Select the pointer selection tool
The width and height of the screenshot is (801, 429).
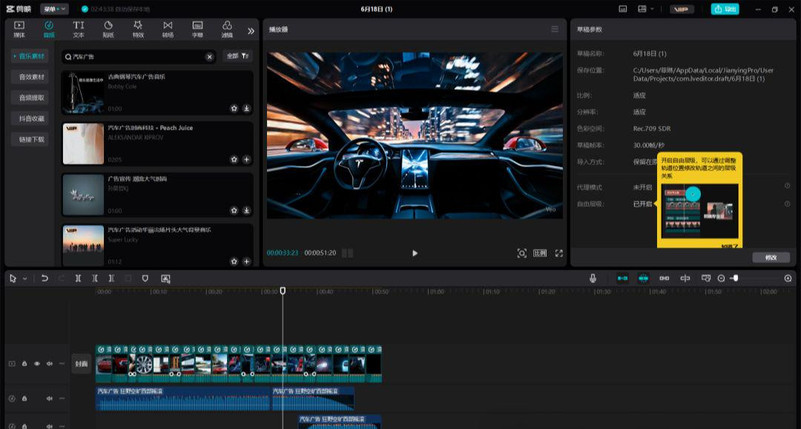point(13,278)
